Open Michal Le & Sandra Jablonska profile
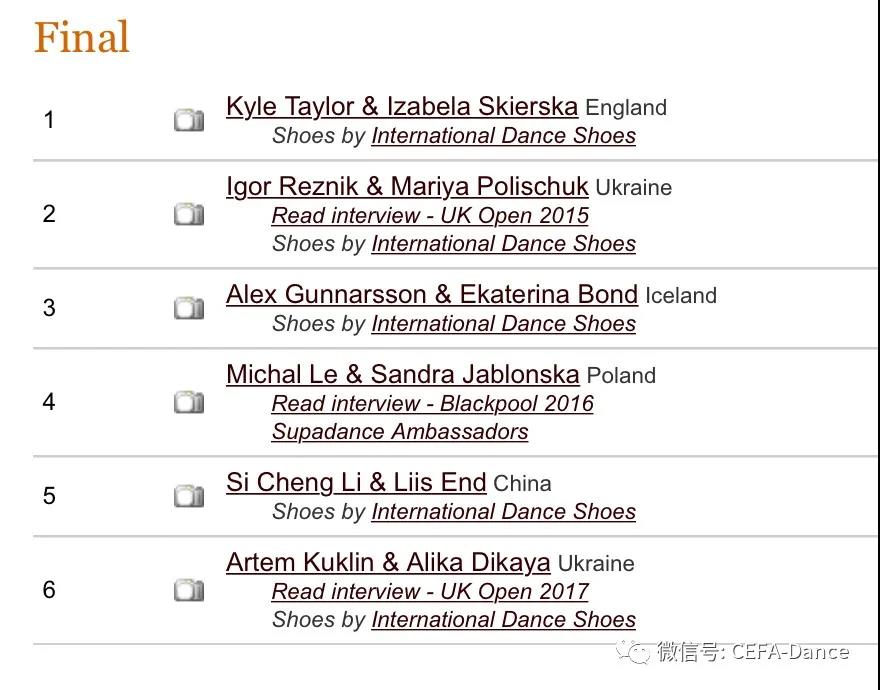Screen dimensions: 880x690 click(x=402, y=374)
